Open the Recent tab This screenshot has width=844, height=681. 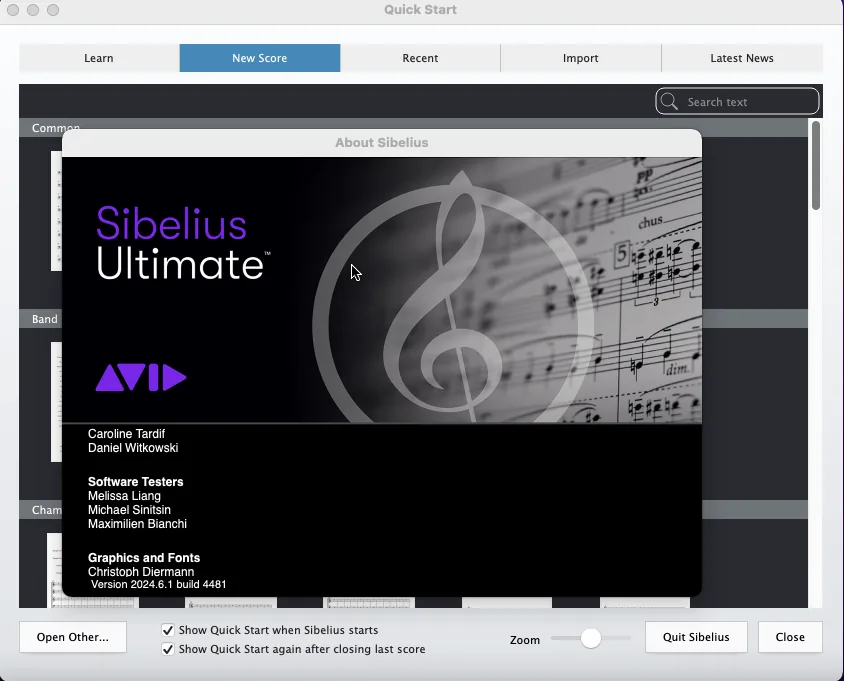pos(420,58)
